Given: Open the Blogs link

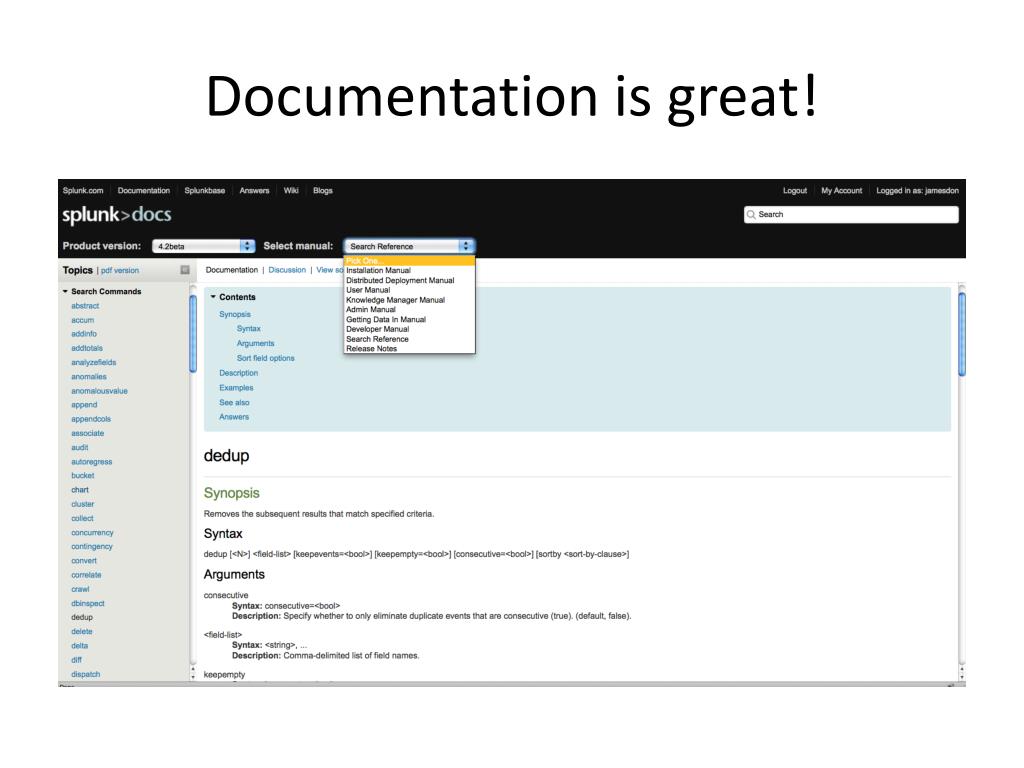Looking at the screenshot, I should 323,191.
